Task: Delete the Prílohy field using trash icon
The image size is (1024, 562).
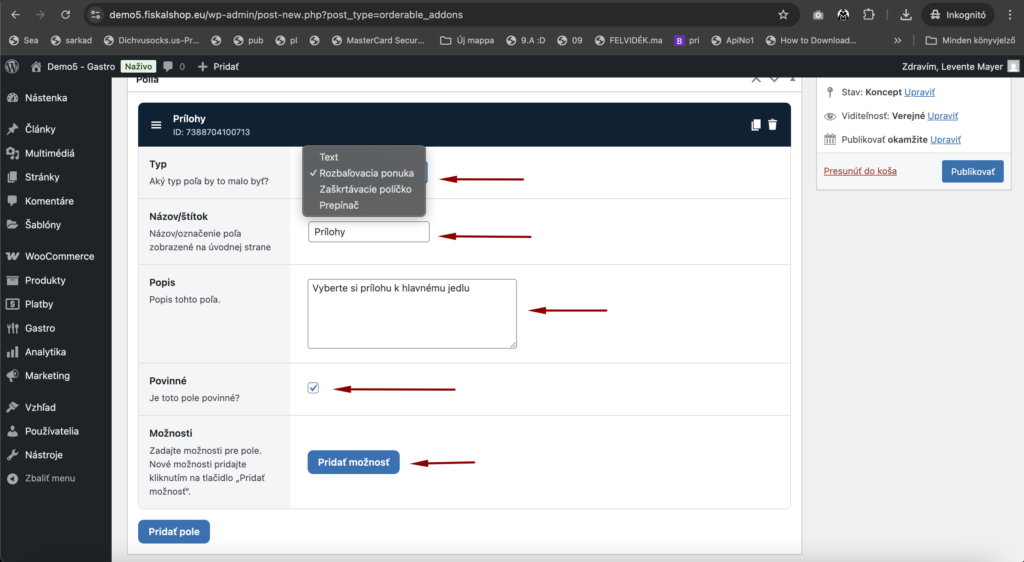Action: click(x=772, y=125)
